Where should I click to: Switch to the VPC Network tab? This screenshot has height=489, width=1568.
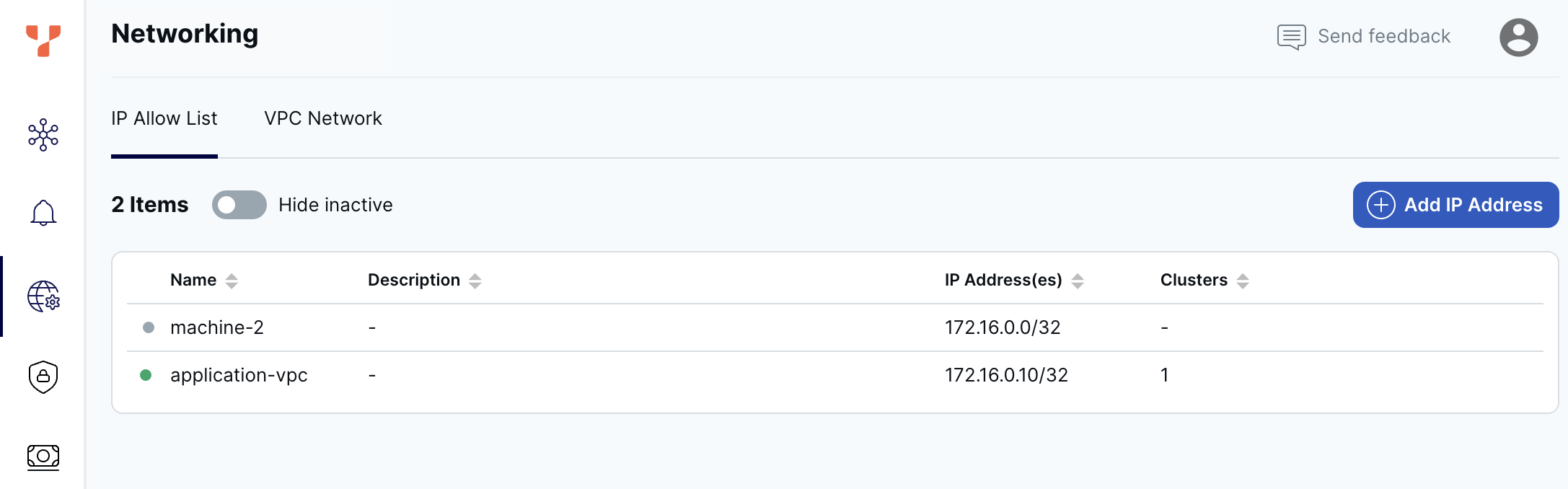click(x=323, y=118)
